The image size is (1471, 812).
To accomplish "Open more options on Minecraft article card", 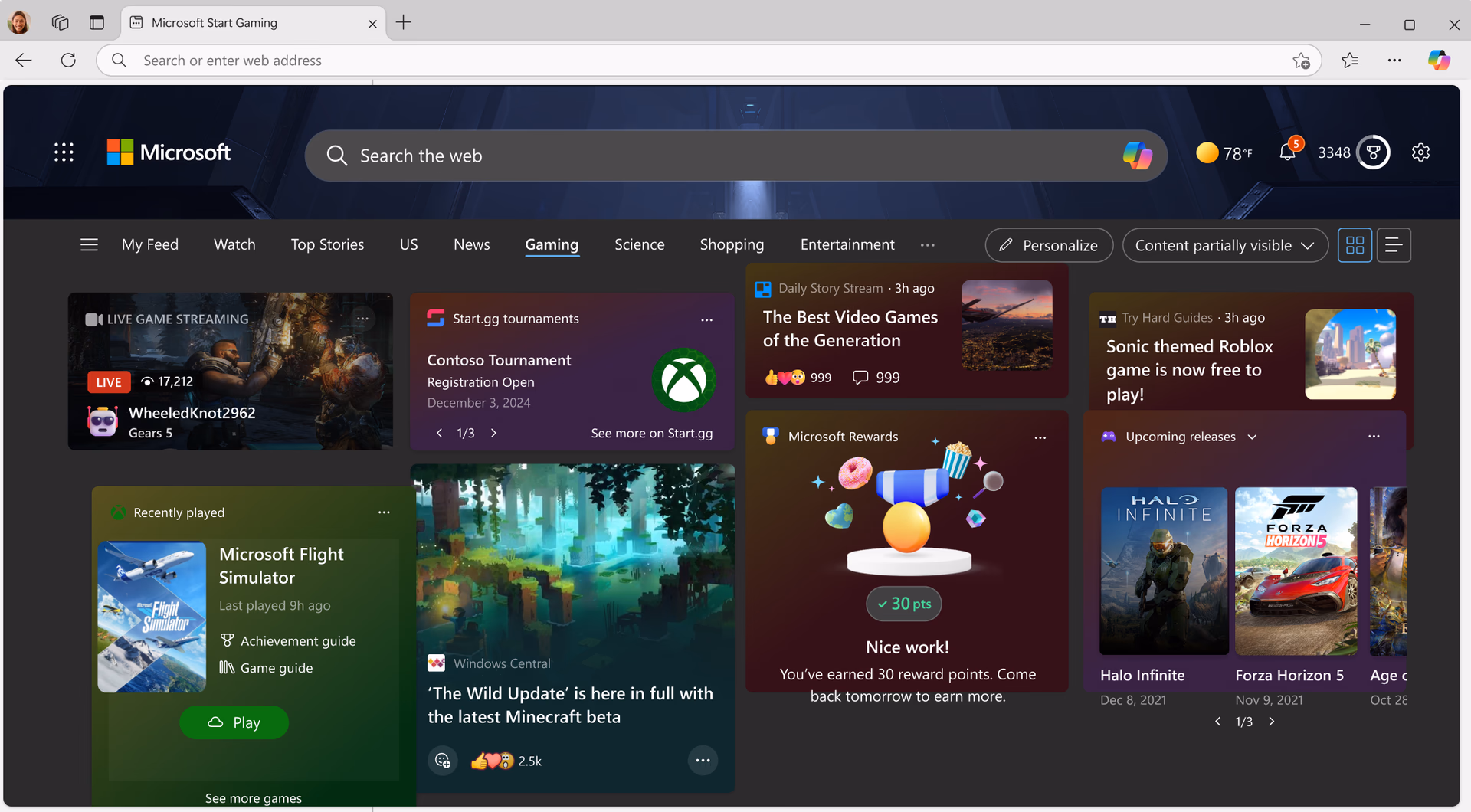I will [x=703, y=761].
